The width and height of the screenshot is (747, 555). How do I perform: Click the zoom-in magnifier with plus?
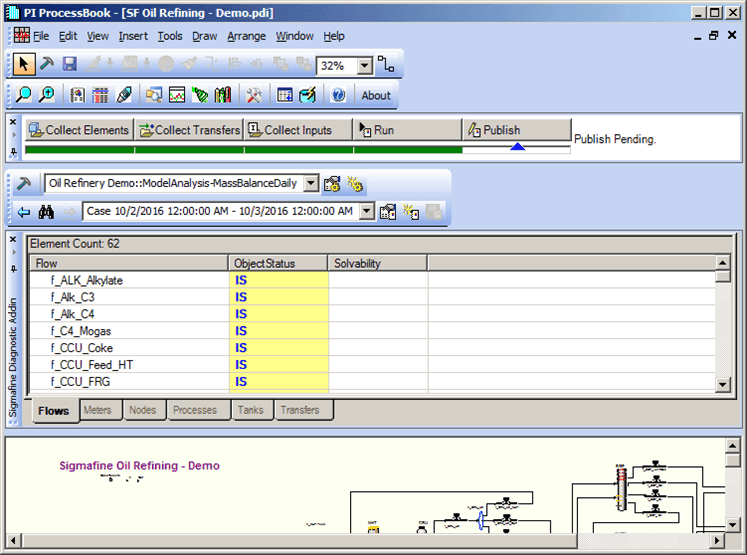tap(47, 95)
